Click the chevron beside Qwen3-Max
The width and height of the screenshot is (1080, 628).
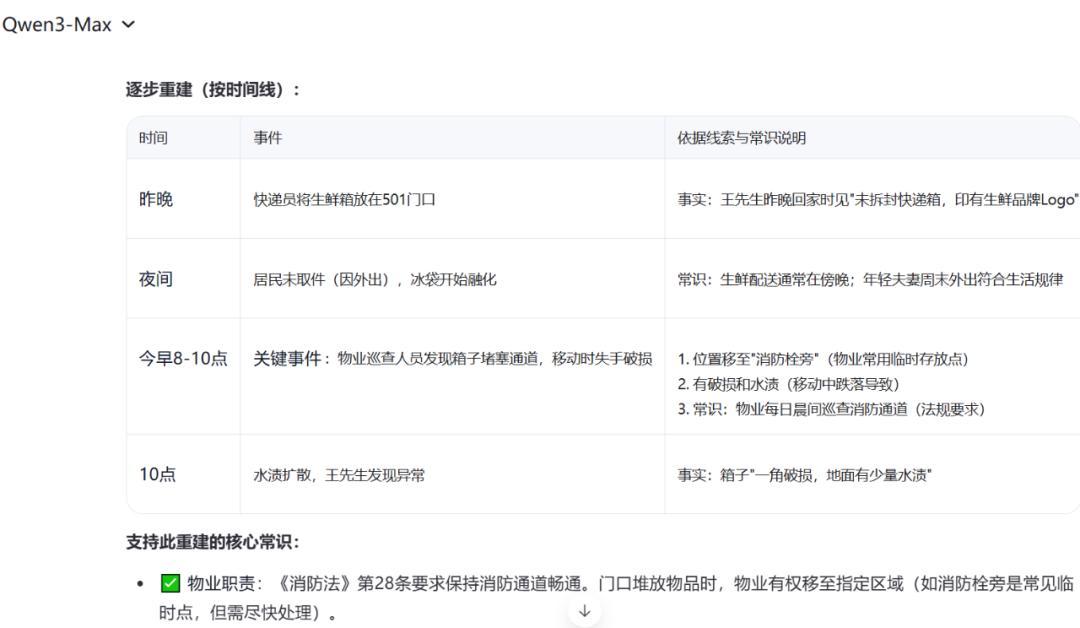click(x=127, y=25)
